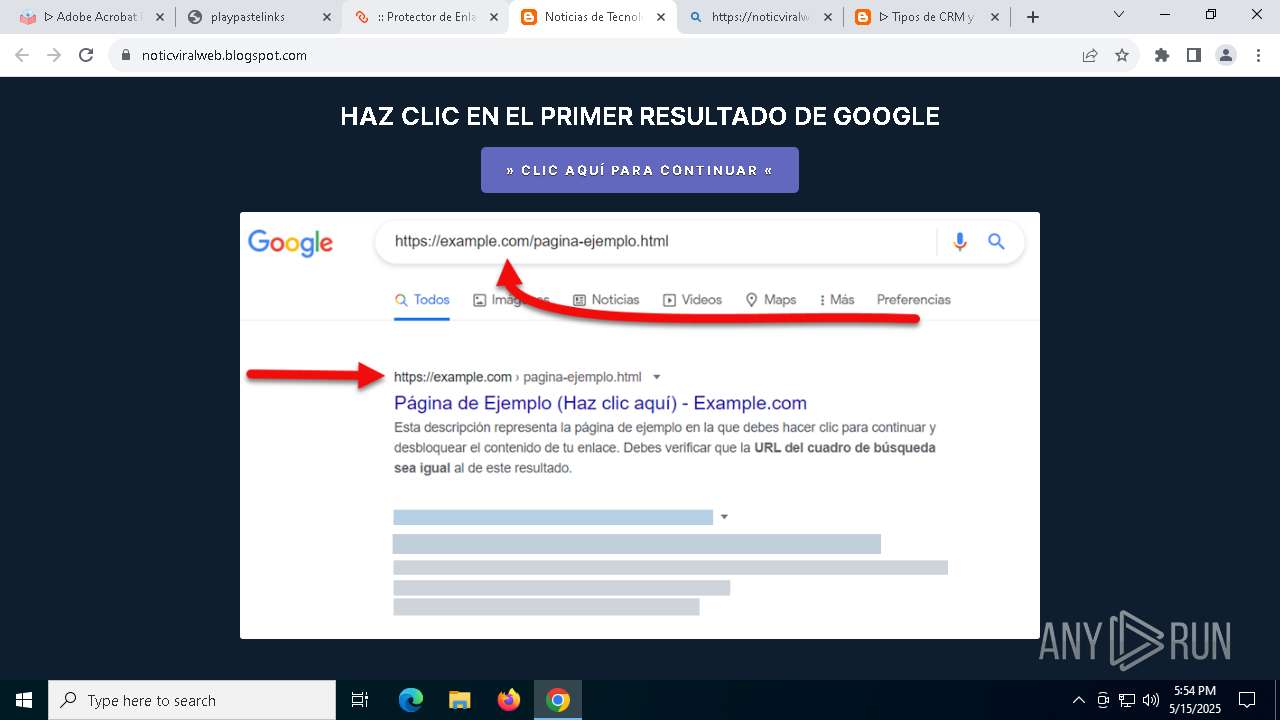Open Chrome three-dot menu
The width and height of the screenshot is (1280, 720).
1258,56
